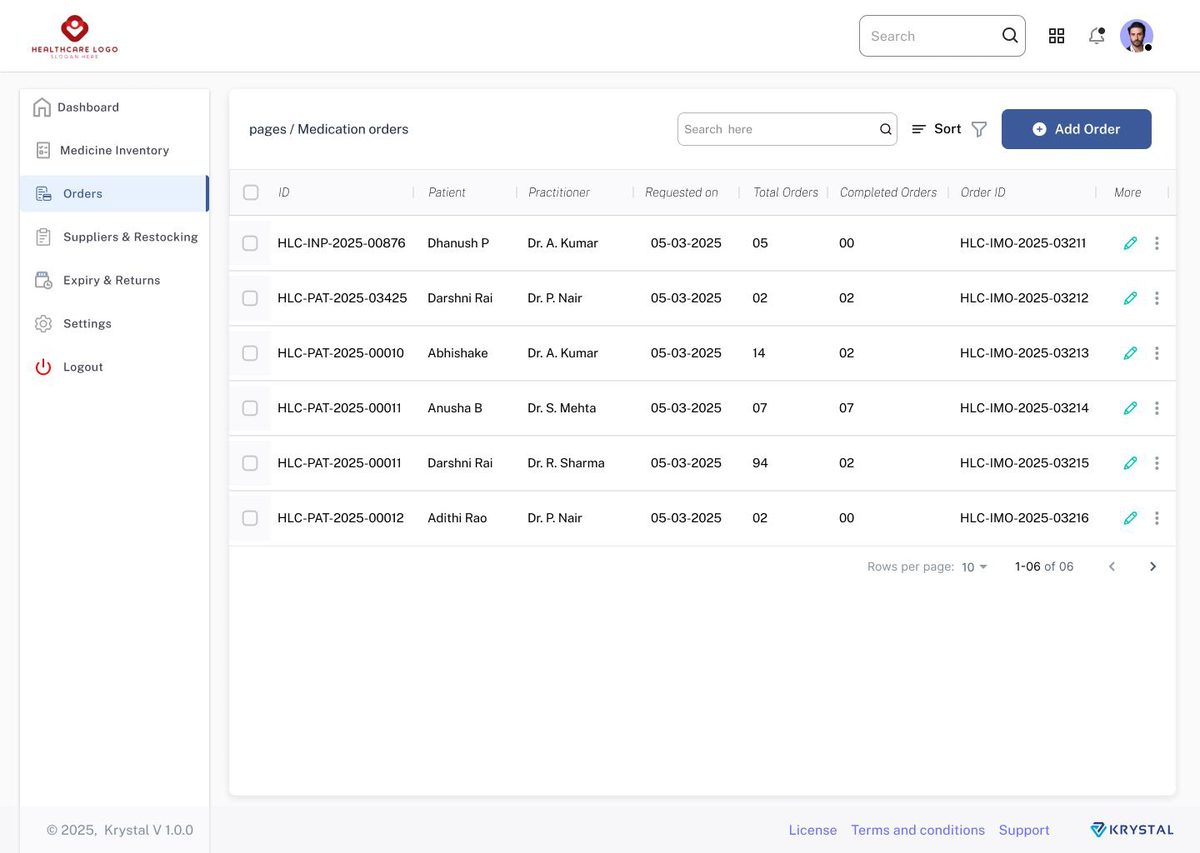Click the Add Order button

(x=1076, y=129)
